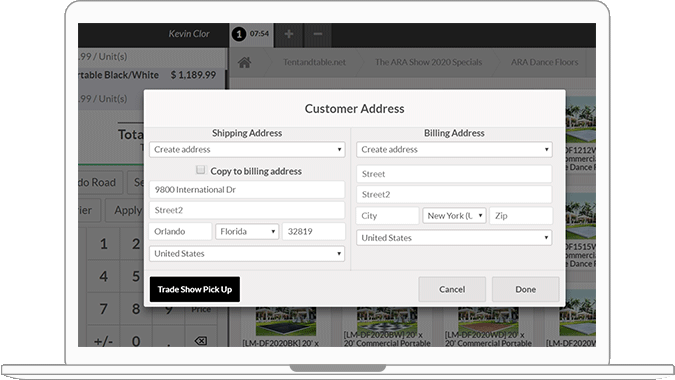Click the billing City field

(x=387, y=216)
